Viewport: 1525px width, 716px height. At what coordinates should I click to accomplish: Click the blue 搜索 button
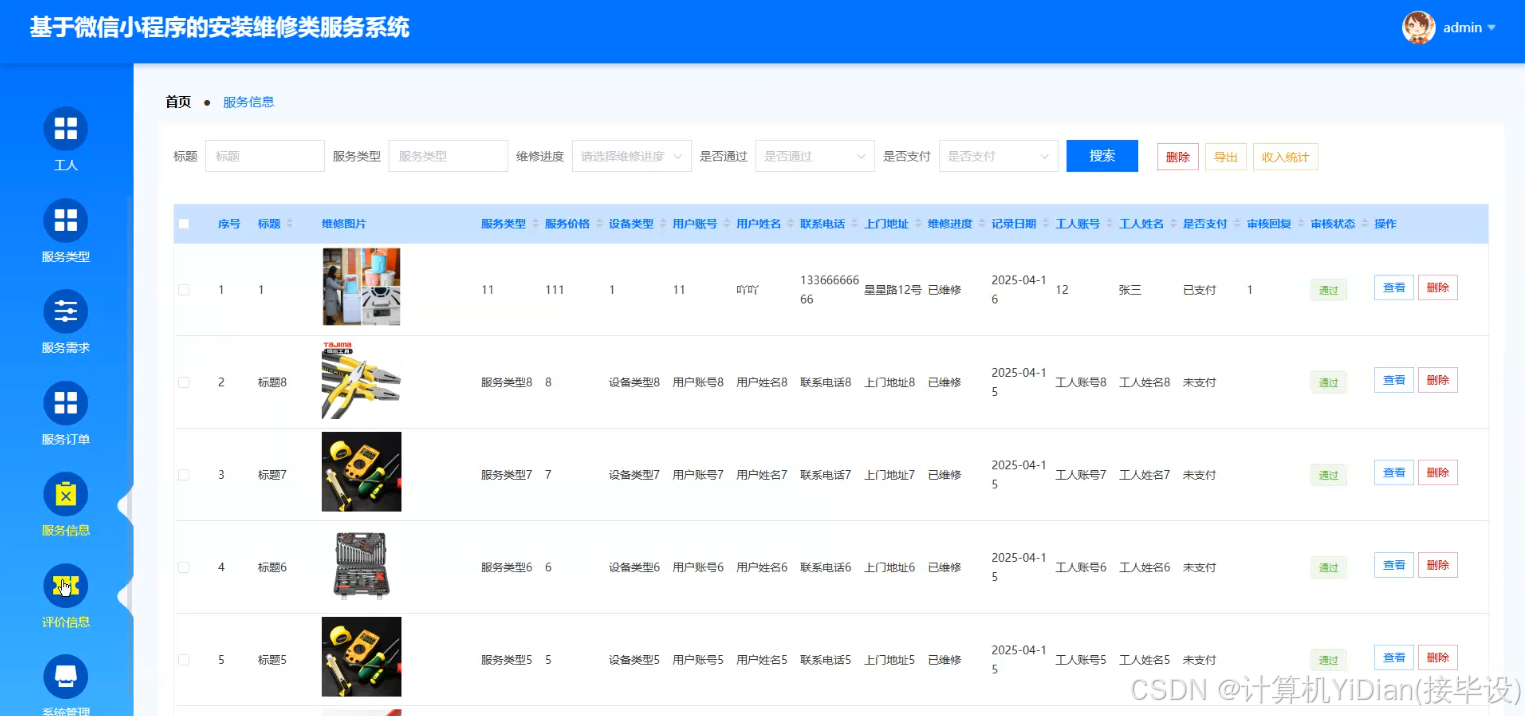[1102, 155]
